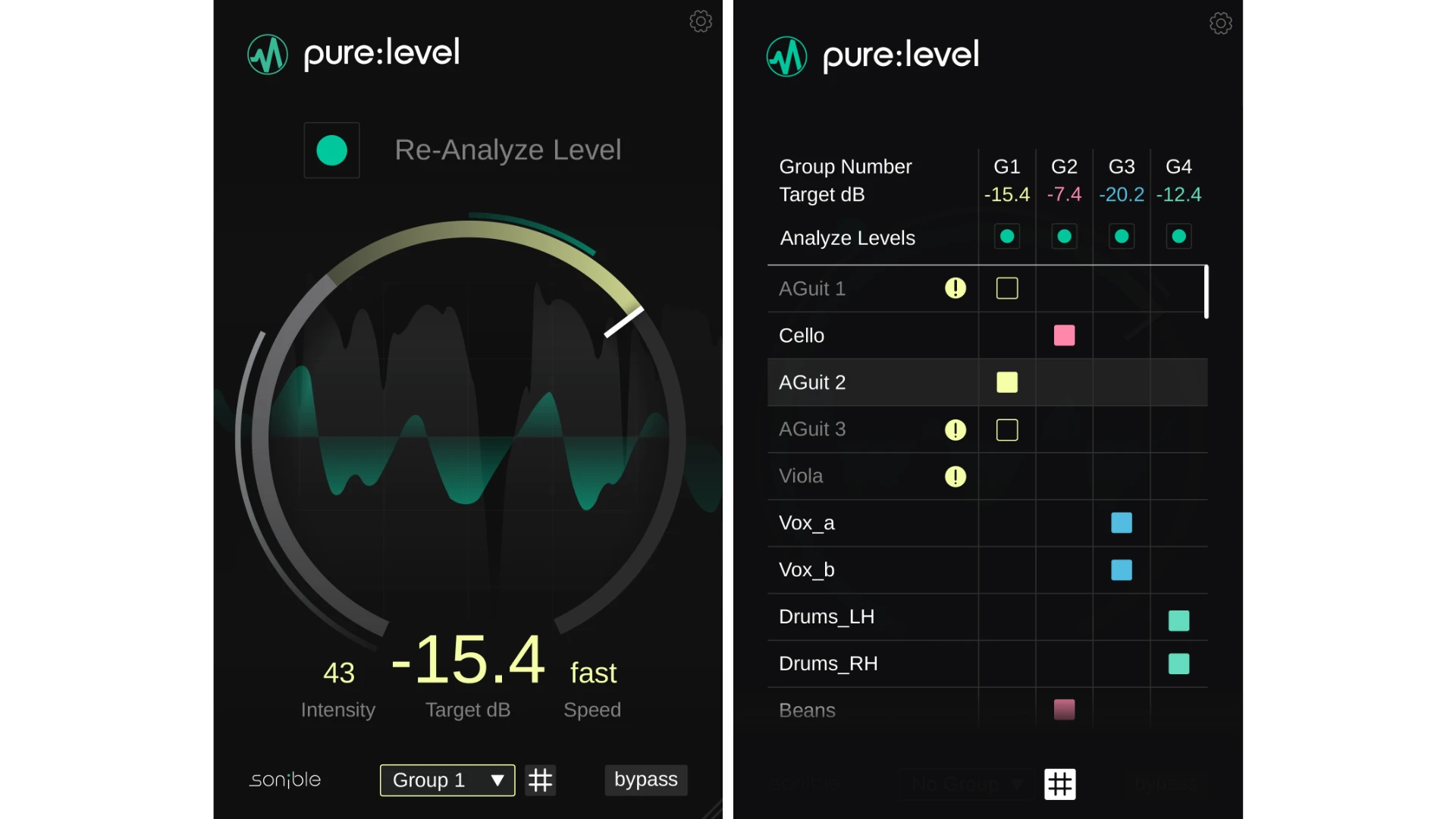Assign AGuit 1 to G1 using its empty checkbox
1456x819 pixels.
point(1006,288)
